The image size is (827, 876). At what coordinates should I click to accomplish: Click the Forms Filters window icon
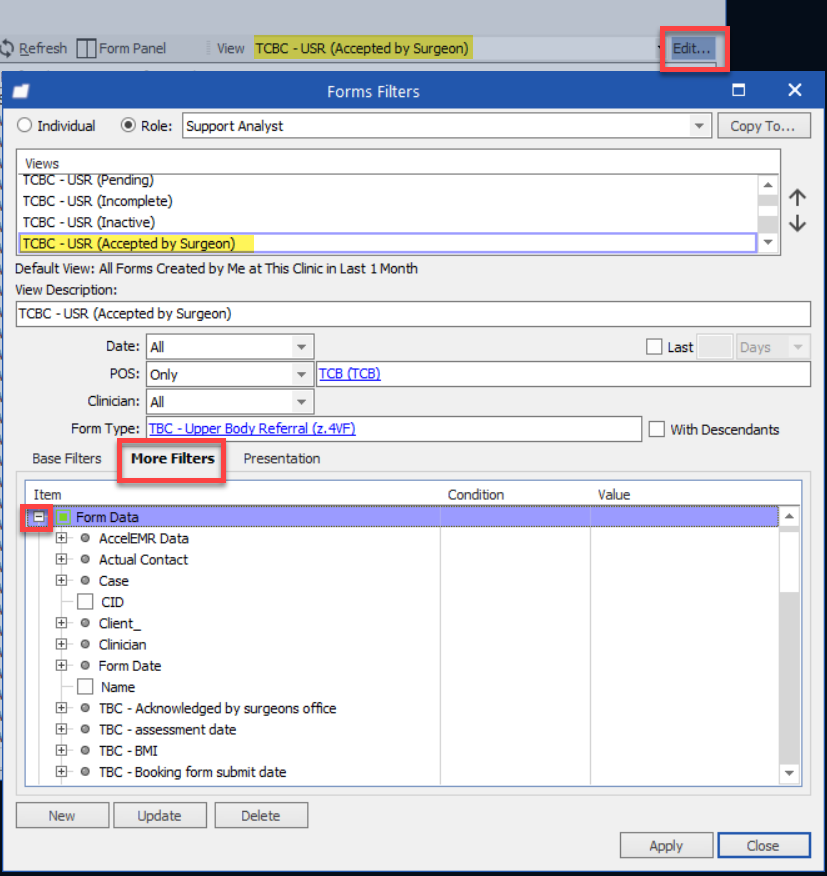[21, 91]
